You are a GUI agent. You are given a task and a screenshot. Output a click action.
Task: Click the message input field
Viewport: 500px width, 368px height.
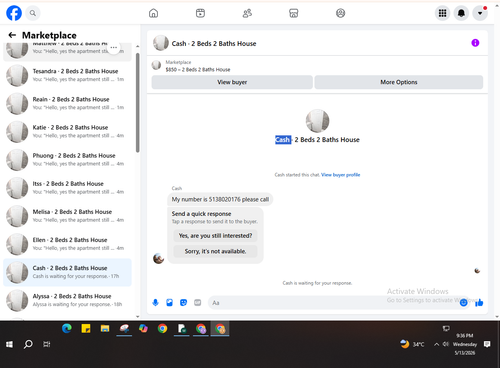coord(333,303)
